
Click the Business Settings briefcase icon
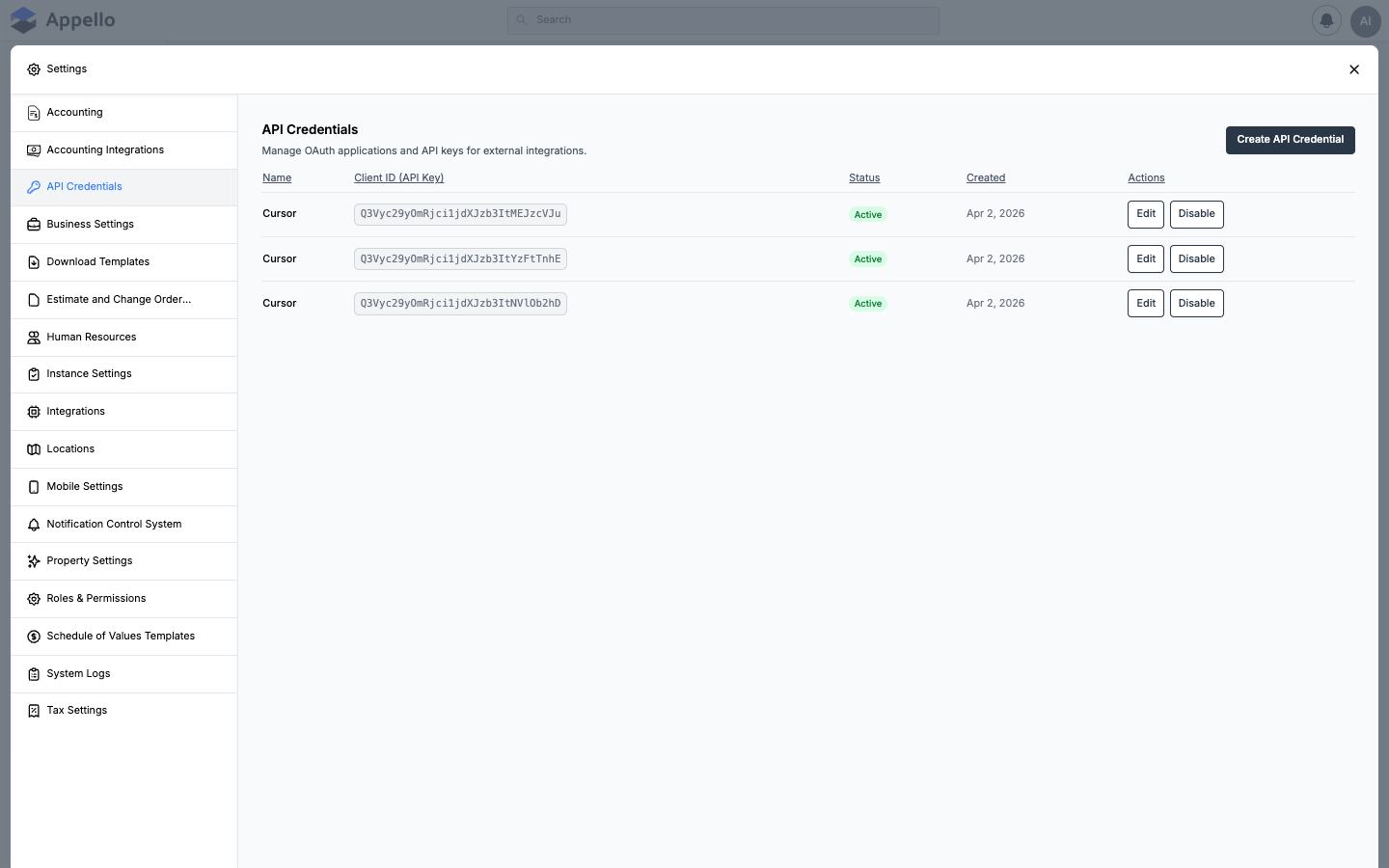(34, 225)
